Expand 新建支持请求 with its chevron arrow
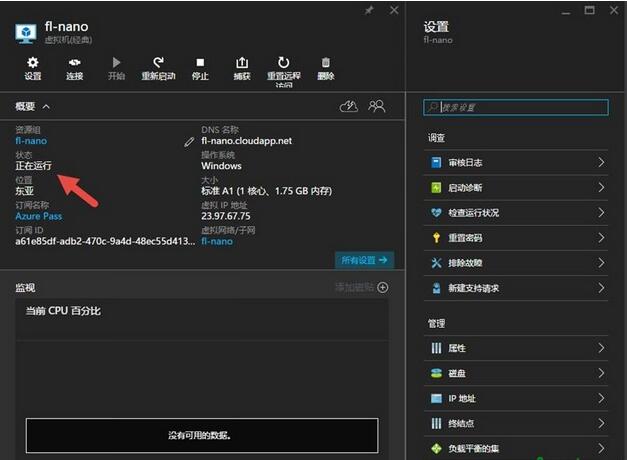The image size is (627, 460). [x=601, y=288]
